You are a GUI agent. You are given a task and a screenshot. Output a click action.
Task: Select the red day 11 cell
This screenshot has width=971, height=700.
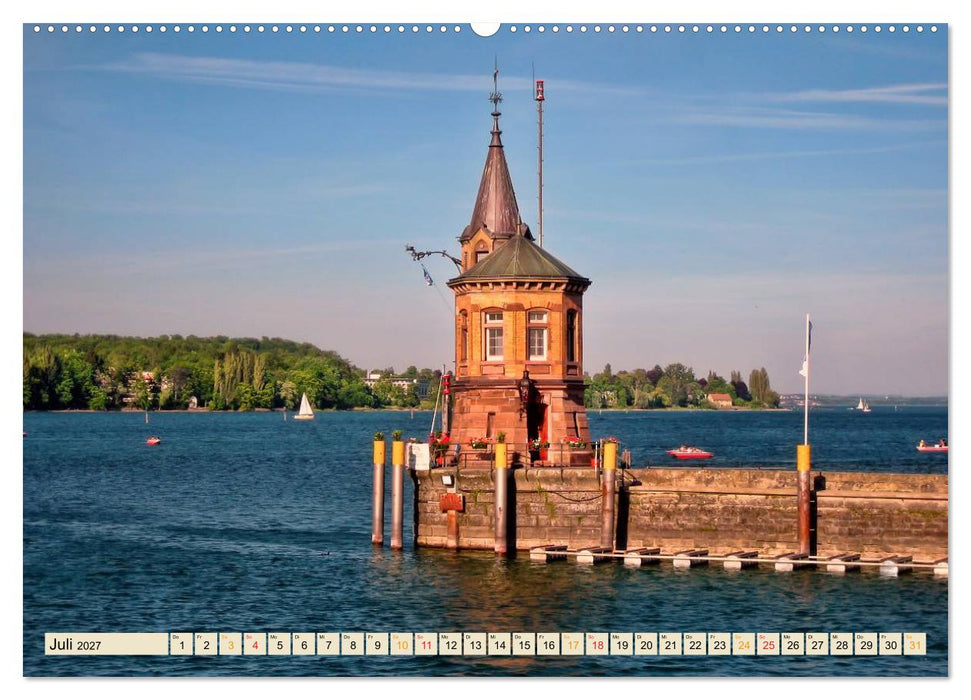[426, 644]
